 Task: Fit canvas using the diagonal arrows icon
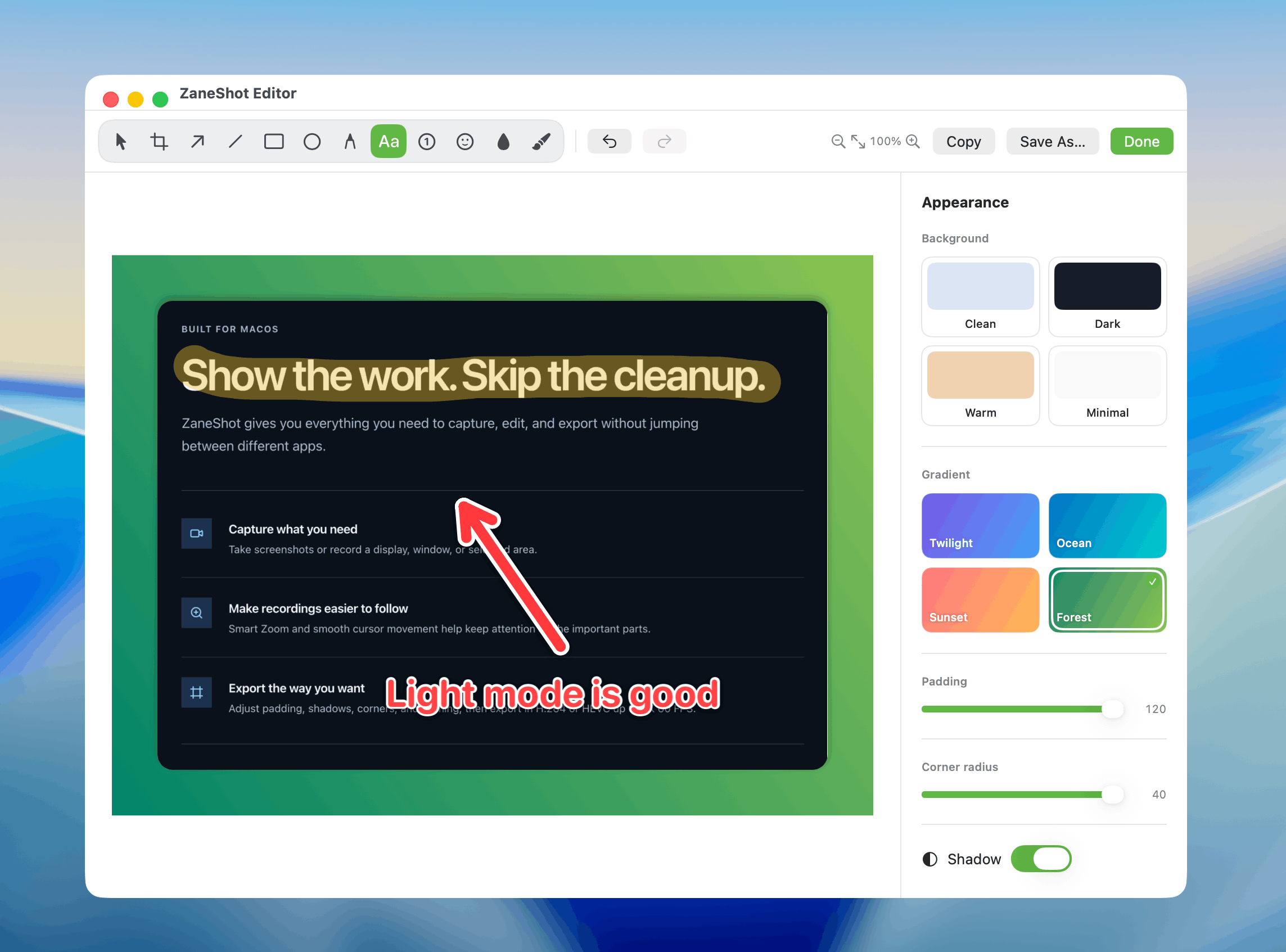click(x=858, y=141)
